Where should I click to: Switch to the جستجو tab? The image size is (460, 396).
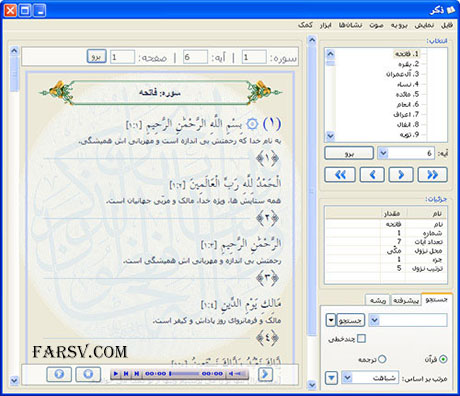pos(436,300)
